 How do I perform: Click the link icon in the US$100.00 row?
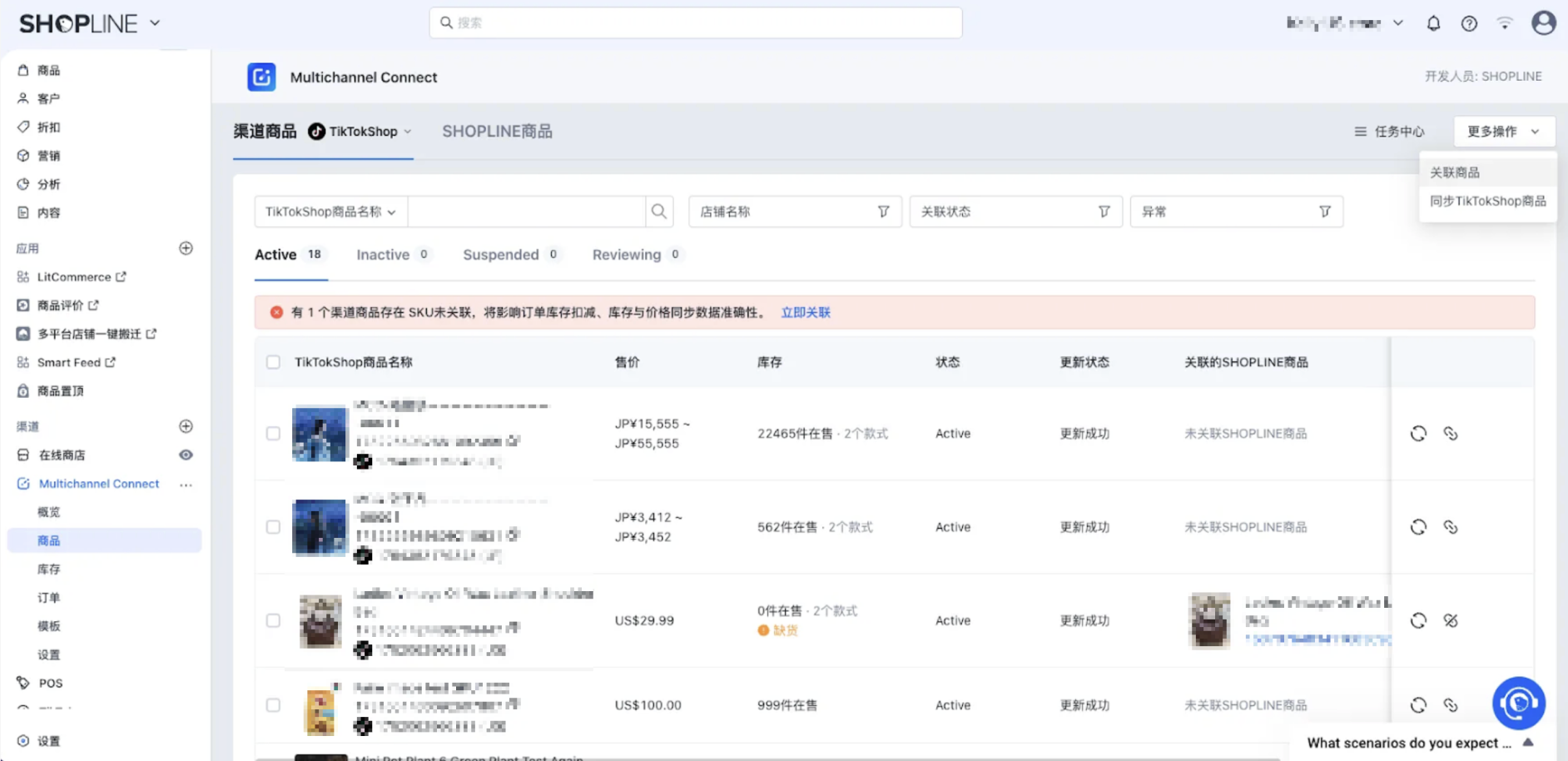[1451, 705]
